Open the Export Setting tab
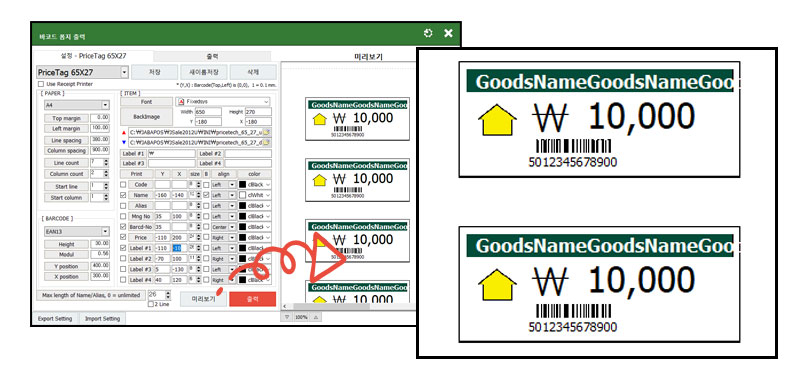Viewport: 800px width, 375px height. coord(55,318)
